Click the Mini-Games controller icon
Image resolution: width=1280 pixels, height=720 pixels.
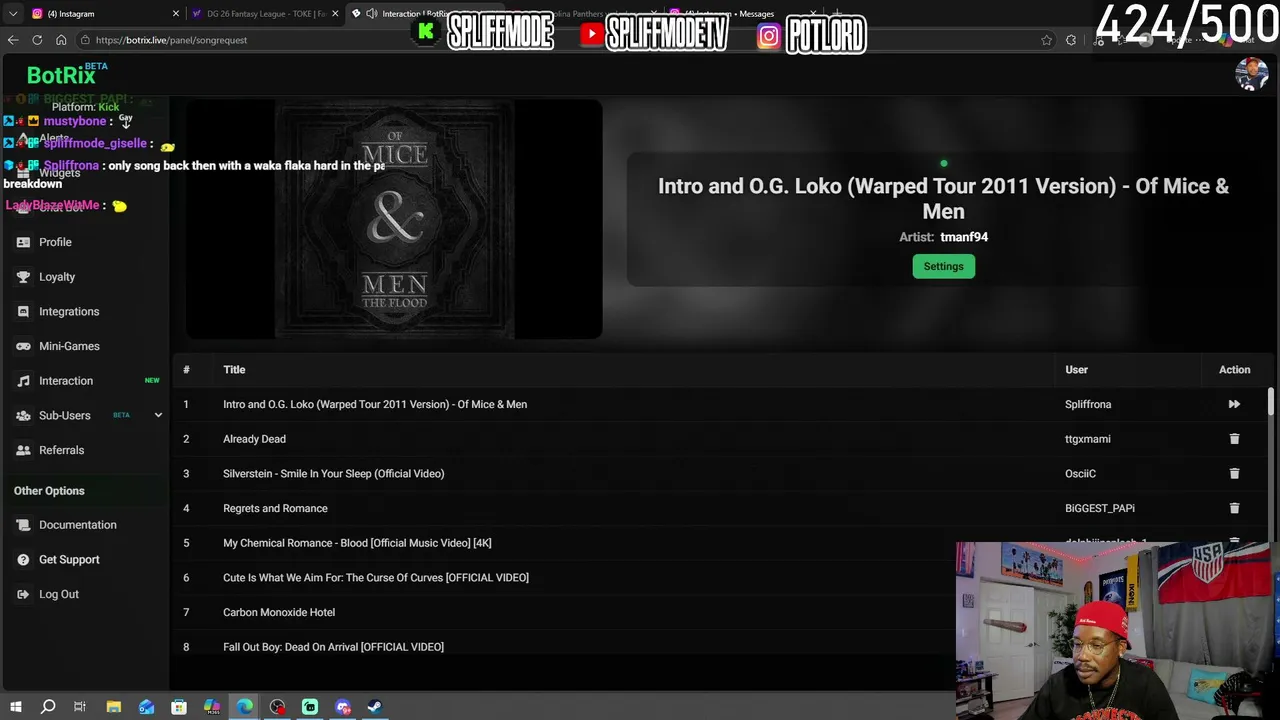point(23,346)
